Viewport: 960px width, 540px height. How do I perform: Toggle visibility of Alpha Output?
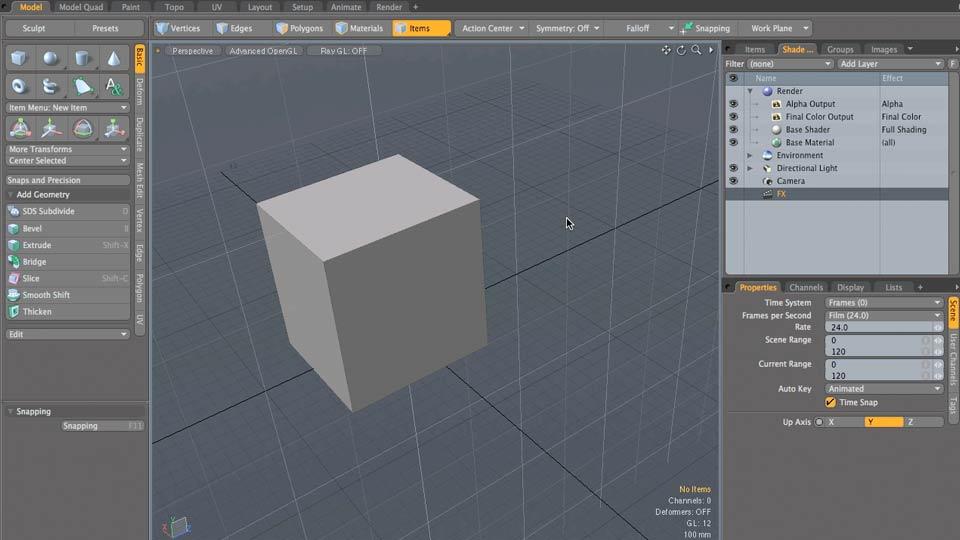[733, 104]
